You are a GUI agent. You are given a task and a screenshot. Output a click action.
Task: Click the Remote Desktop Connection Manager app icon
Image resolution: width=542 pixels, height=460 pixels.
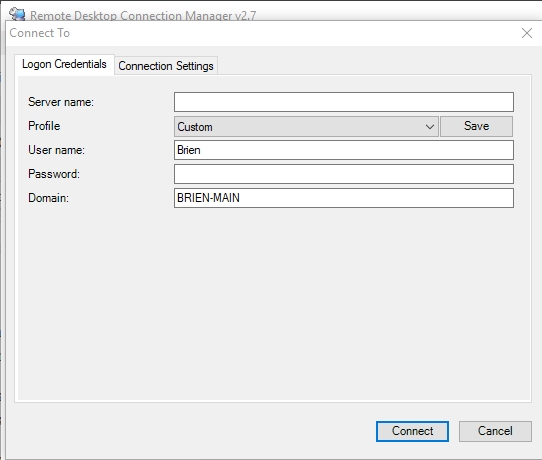click(x=17, y=14)
